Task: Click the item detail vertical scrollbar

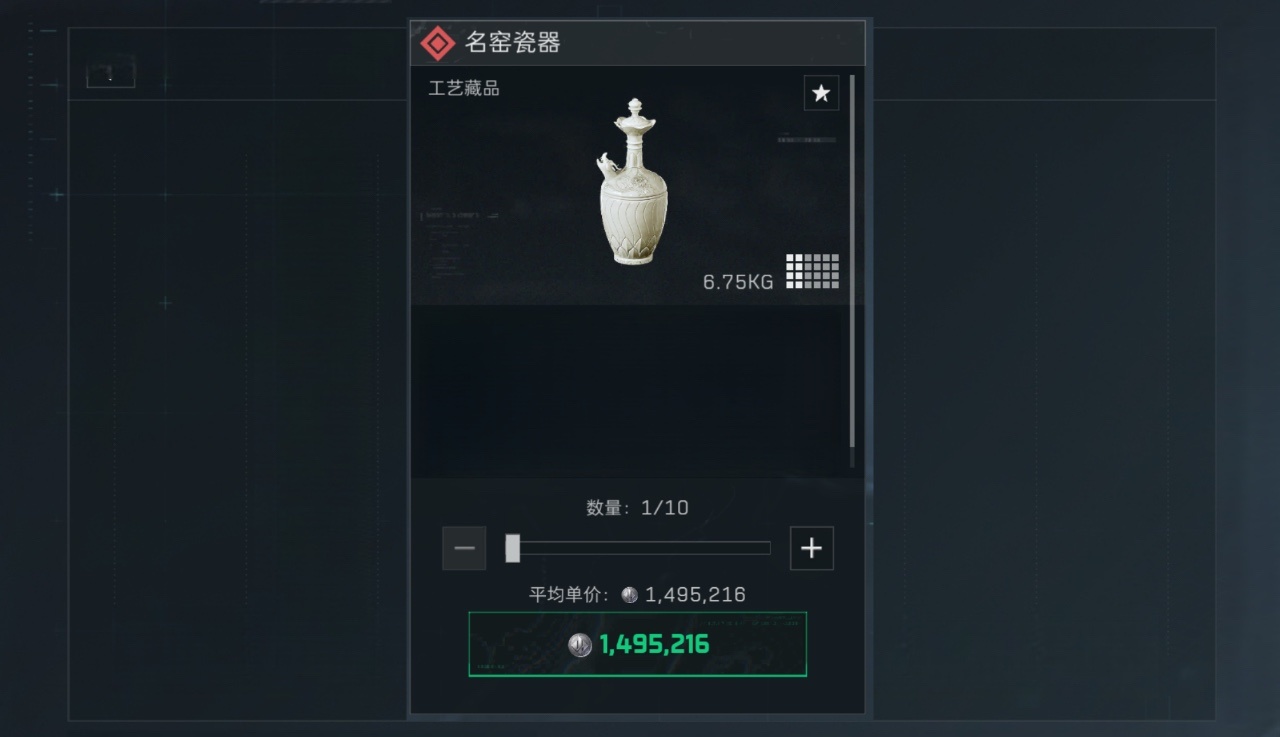Action: [852, 260]
